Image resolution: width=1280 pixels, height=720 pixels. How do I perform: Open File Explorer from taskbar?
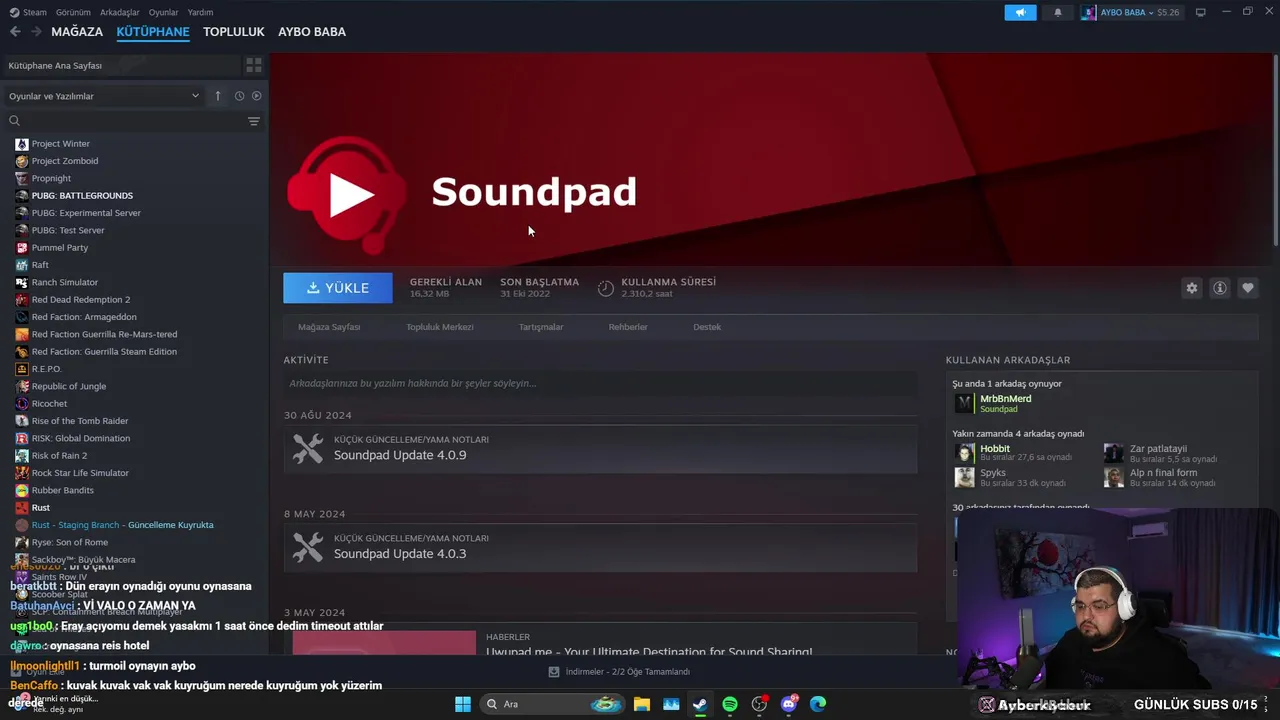click(x=641, y=704)
